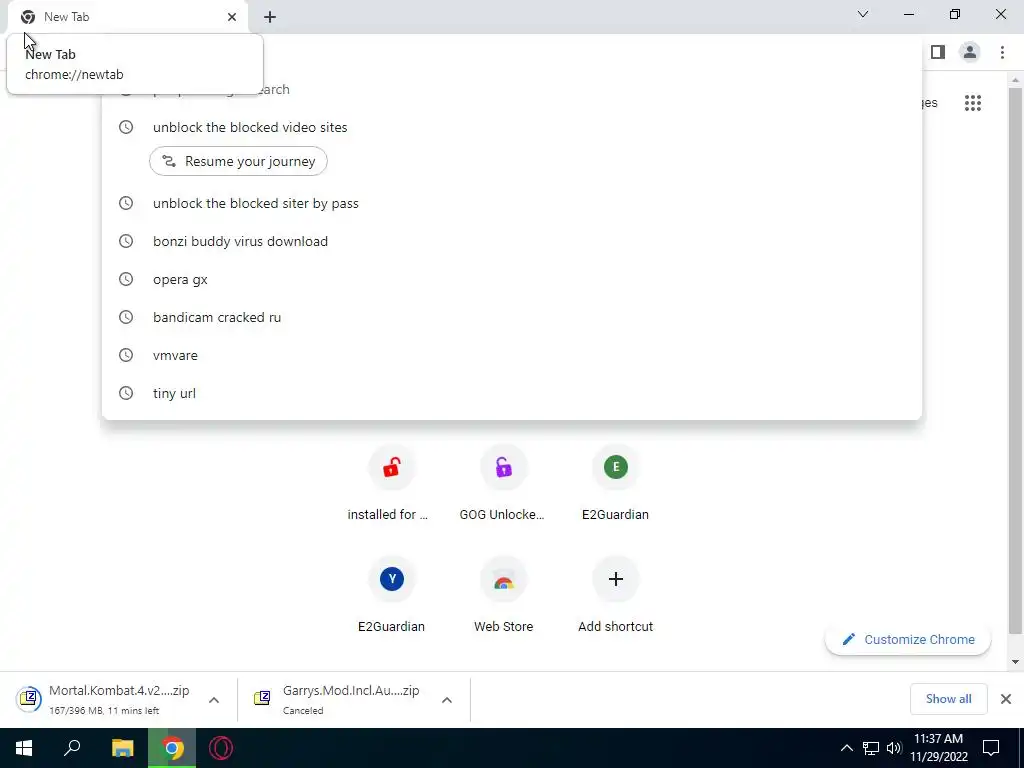Launch Opera from the taskbar
The image size is (1024, 768).
(x=221, y=748)
